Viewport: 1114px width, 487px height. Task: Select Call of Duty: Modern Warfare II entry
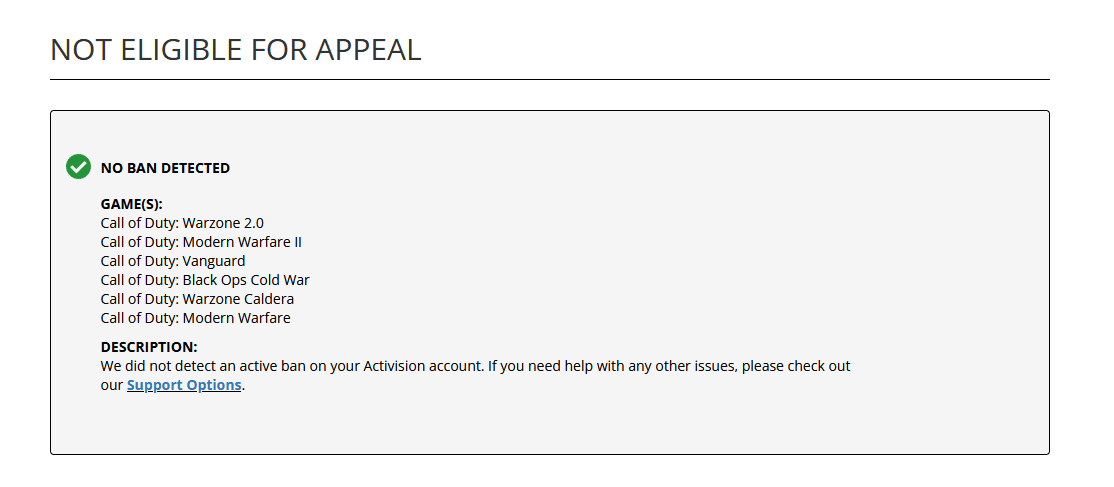(201, 242)
